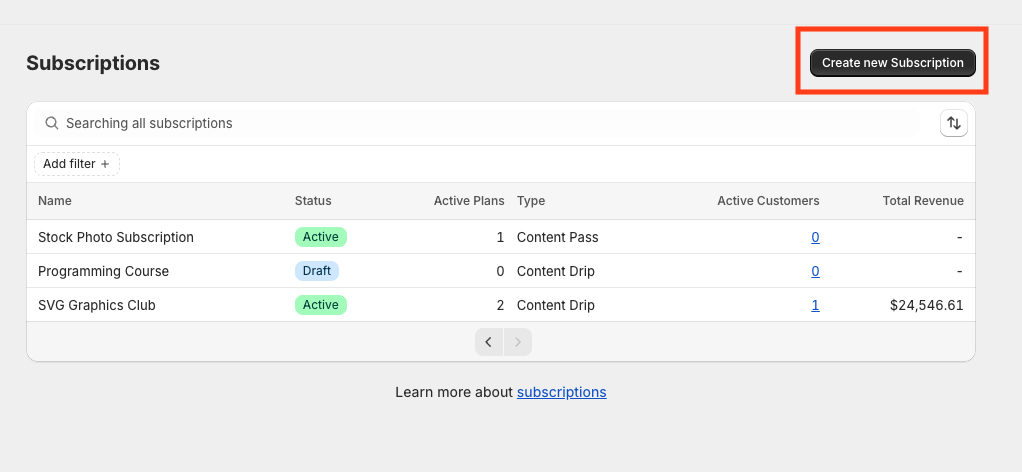Open Programming Course subscription

pyautogui.click(x=103, y=271)
